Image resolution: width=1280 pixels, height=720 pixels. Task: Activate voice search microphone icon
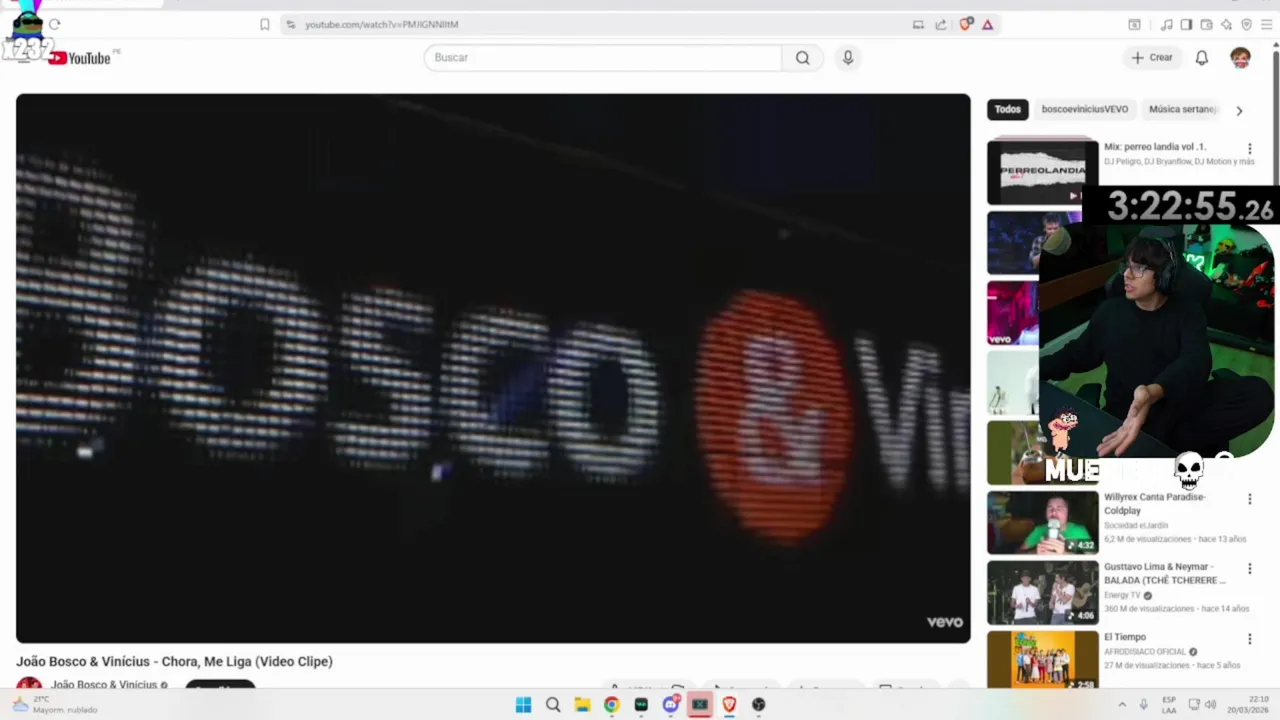[x=848, y=58]
